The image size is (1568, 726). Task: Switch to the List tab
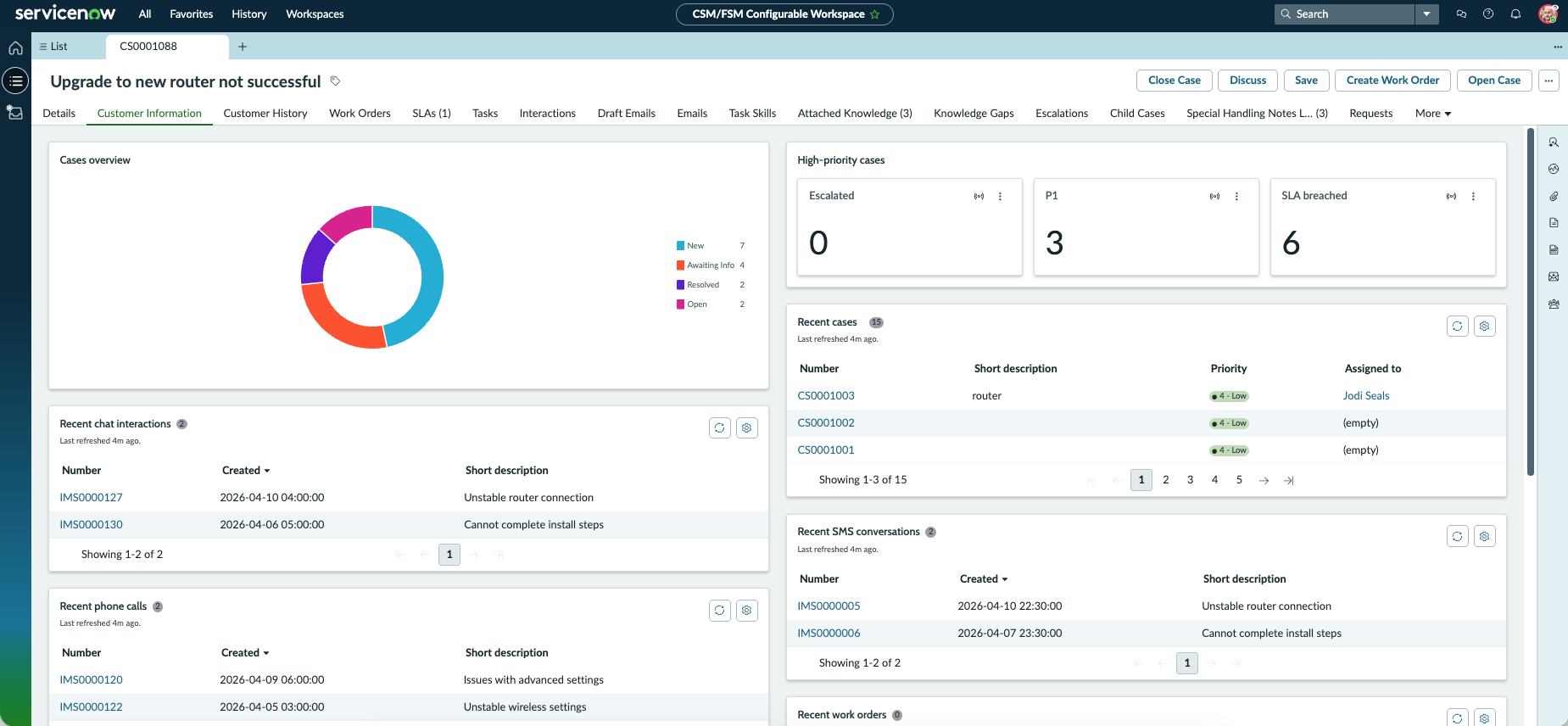pyautogui.click(x=53, y=47)
